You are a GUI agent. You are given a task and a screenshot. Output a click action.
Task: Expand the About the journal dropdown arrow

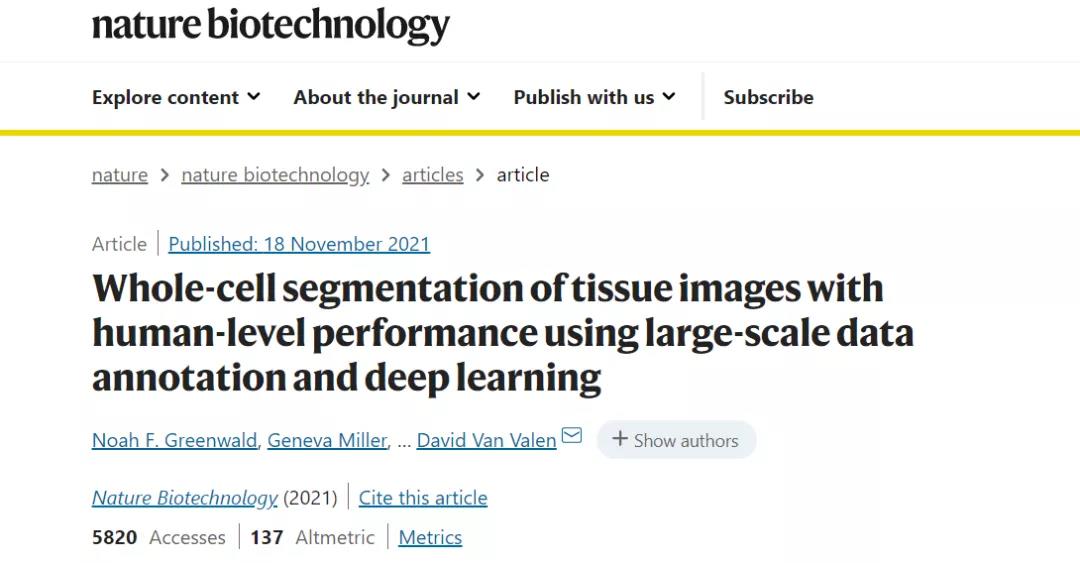474,97
